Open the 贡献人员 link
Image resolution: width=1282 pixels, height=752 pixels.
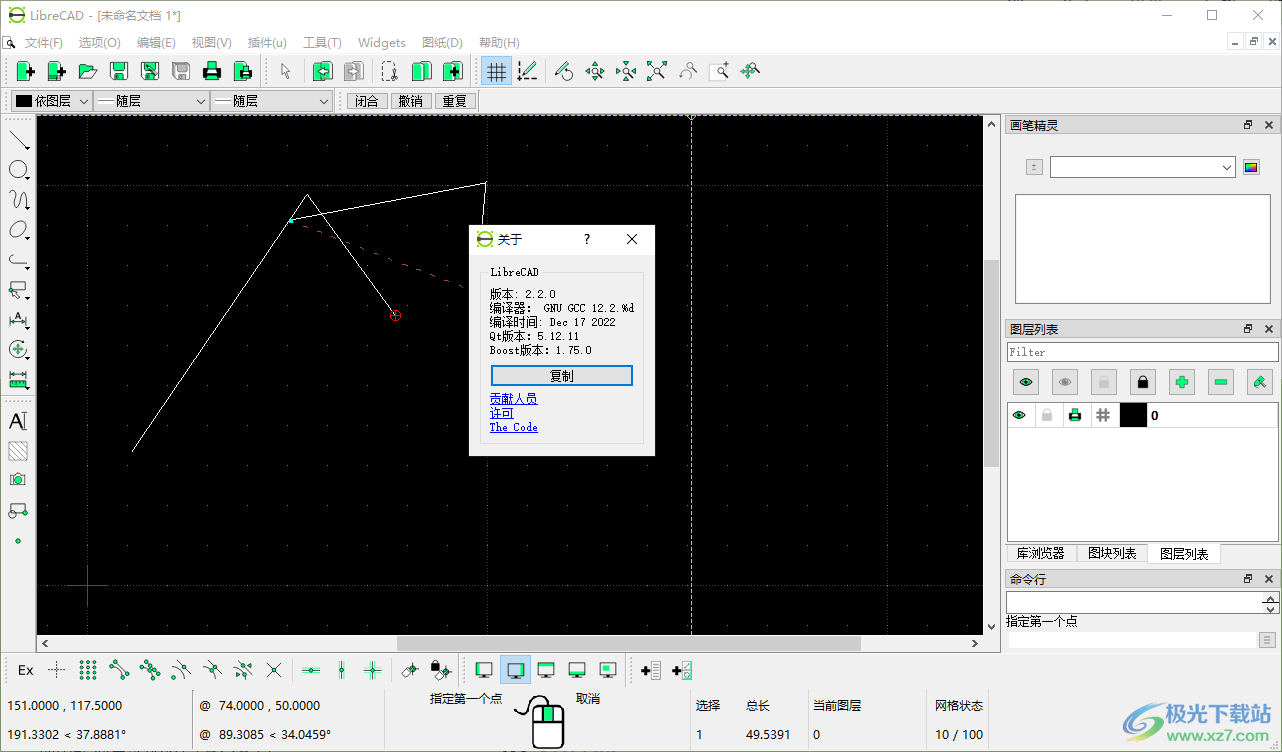click(x=514, y=399)
